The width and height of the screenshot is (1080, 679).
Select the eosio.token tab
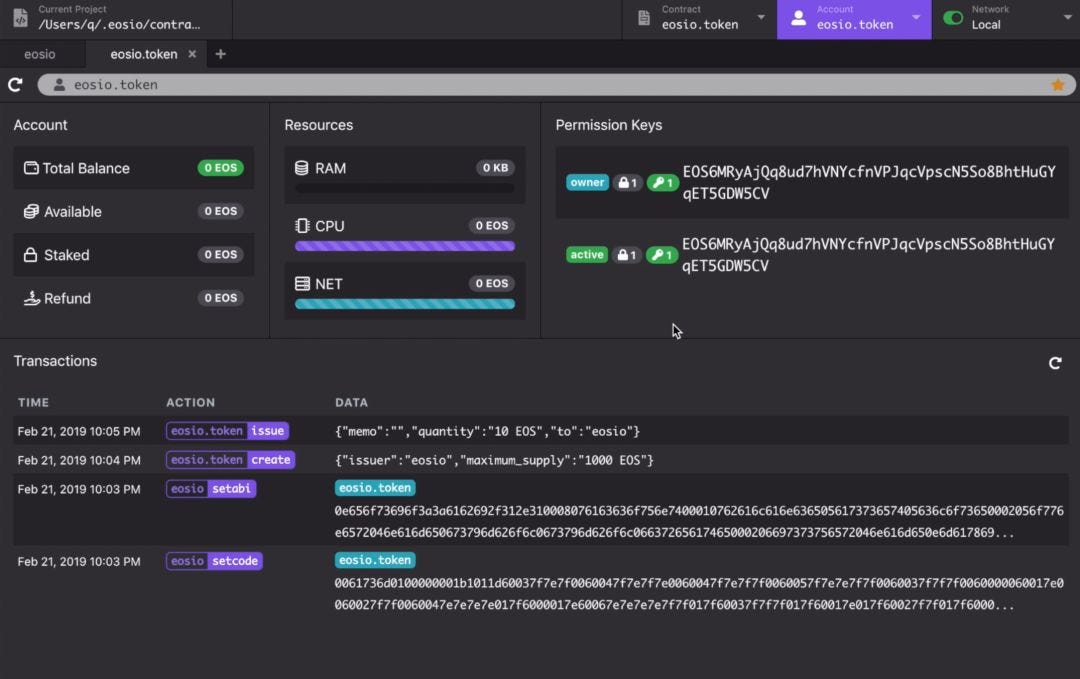(143, 54)
